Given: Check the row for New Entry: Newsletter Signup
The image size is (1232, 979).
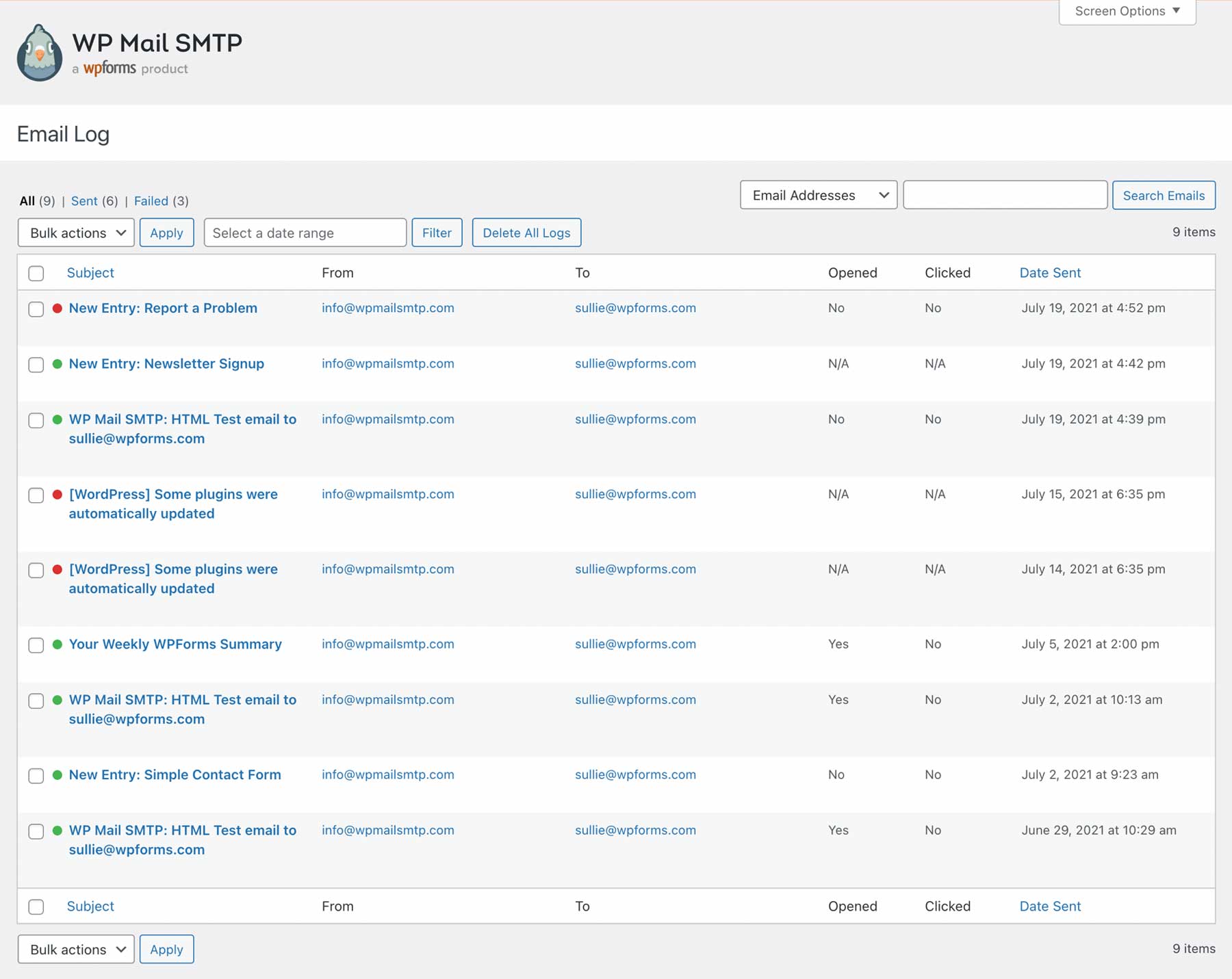Looking at the screenshot, I should click(36, 365).
